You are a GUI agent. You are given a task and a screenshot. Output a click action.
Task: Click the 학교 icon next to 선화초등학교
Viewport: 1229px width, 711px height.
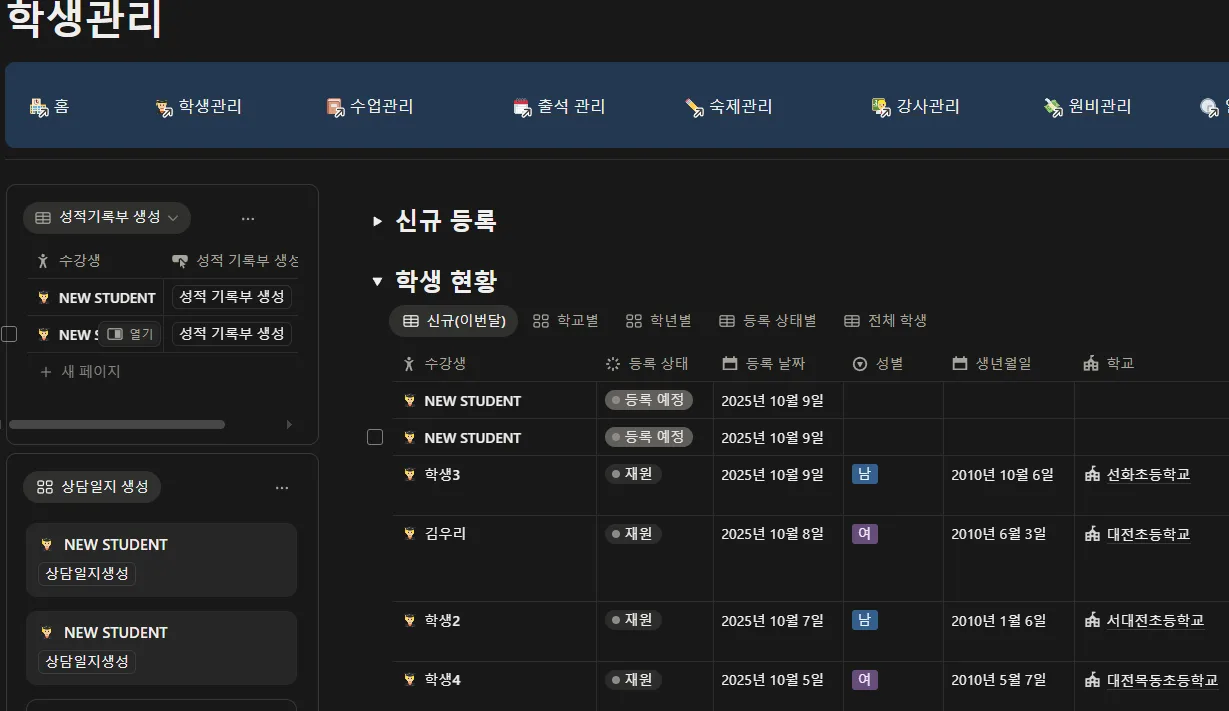click(x=1091, y=475)
